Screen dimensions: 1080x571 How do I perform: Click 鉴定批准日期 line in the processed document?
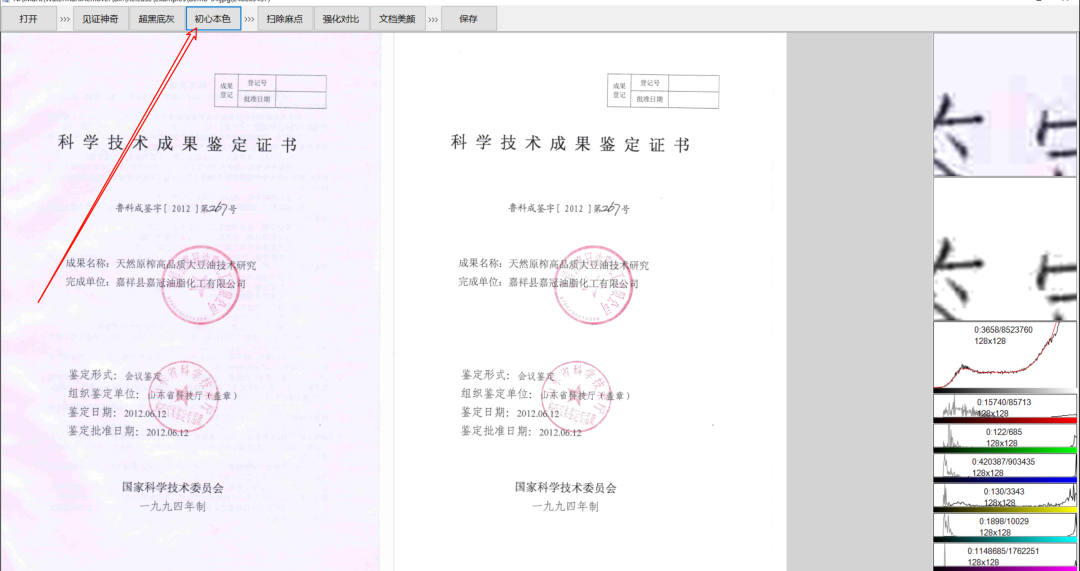click(521, 432)
